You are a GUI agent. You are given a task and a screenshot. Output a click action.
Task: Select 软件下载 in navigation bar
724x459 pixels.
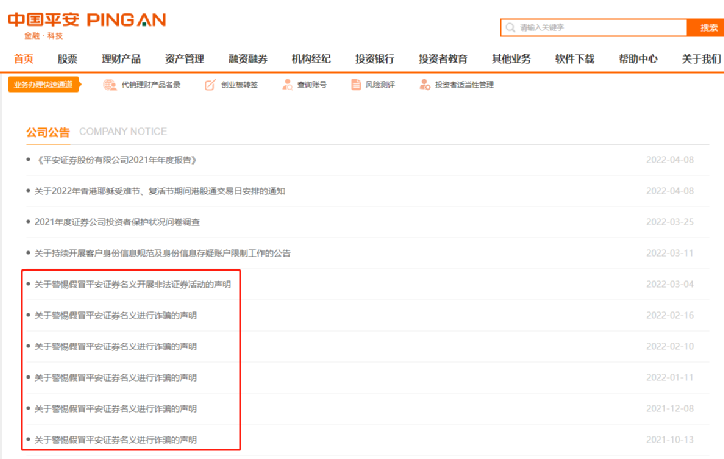574,59
